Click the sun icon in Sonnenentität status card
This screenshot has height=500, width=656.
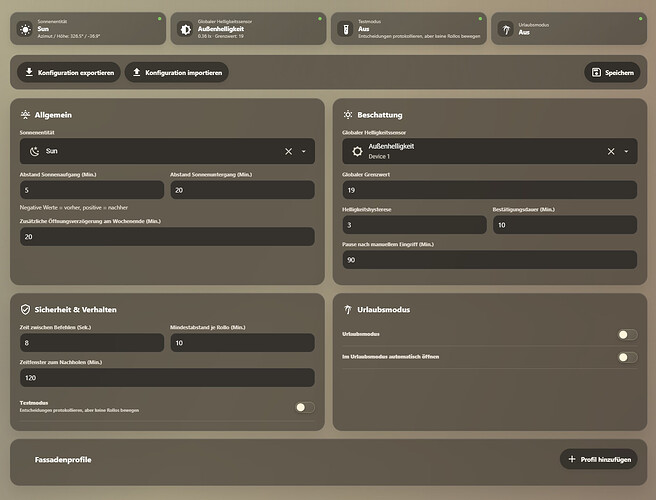tap(26, 29)
